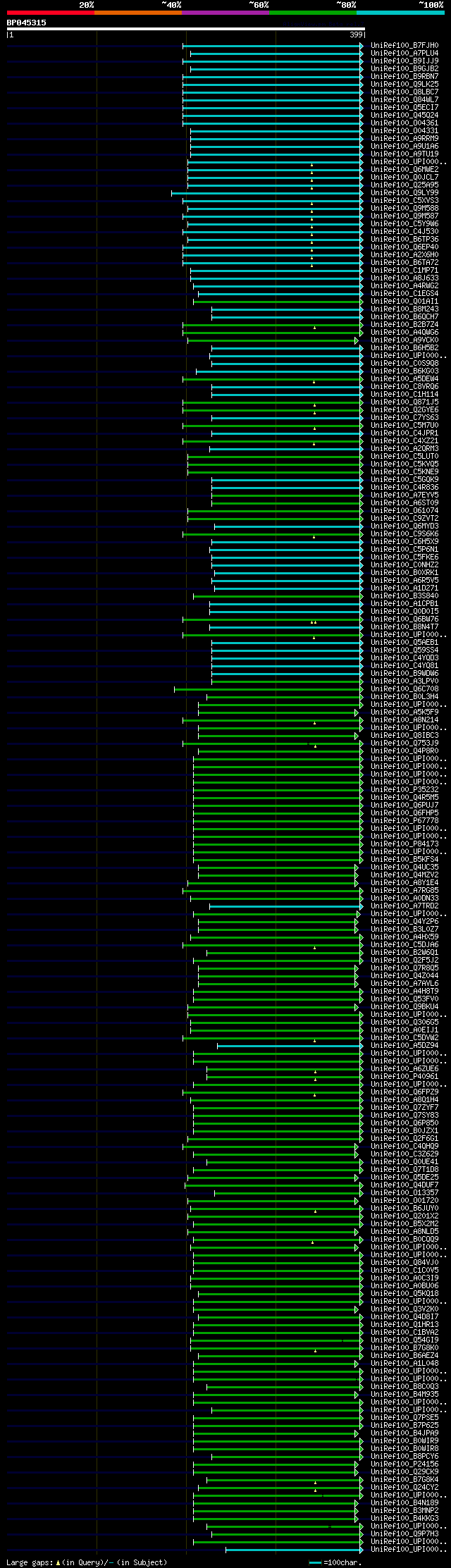Open the UniRef100_A7TRD2 hit
The height and width of the screenshot is (1568, 451).
[404, 906]
